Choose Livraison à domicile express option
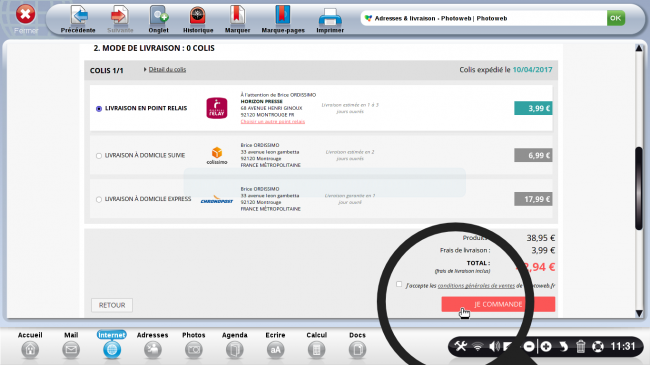Image resolution: width=650 pixels, height=365 pixels. 99,200
